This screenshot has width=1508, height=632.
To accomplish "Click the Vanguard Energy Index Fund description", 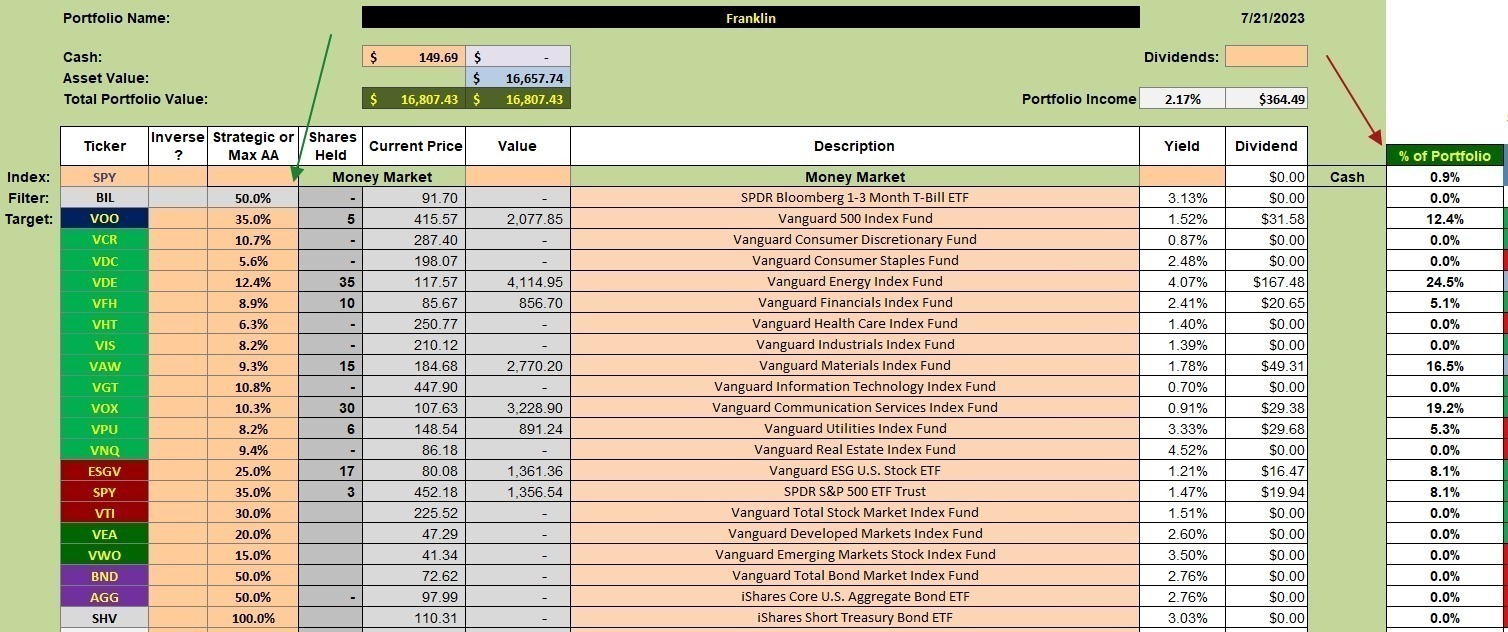I will (854, 282).
